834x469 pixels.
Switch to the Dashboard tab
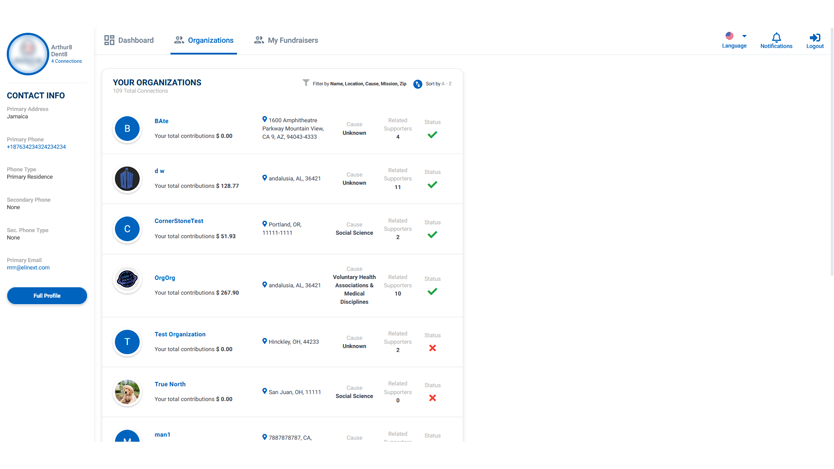pos(129,41)
